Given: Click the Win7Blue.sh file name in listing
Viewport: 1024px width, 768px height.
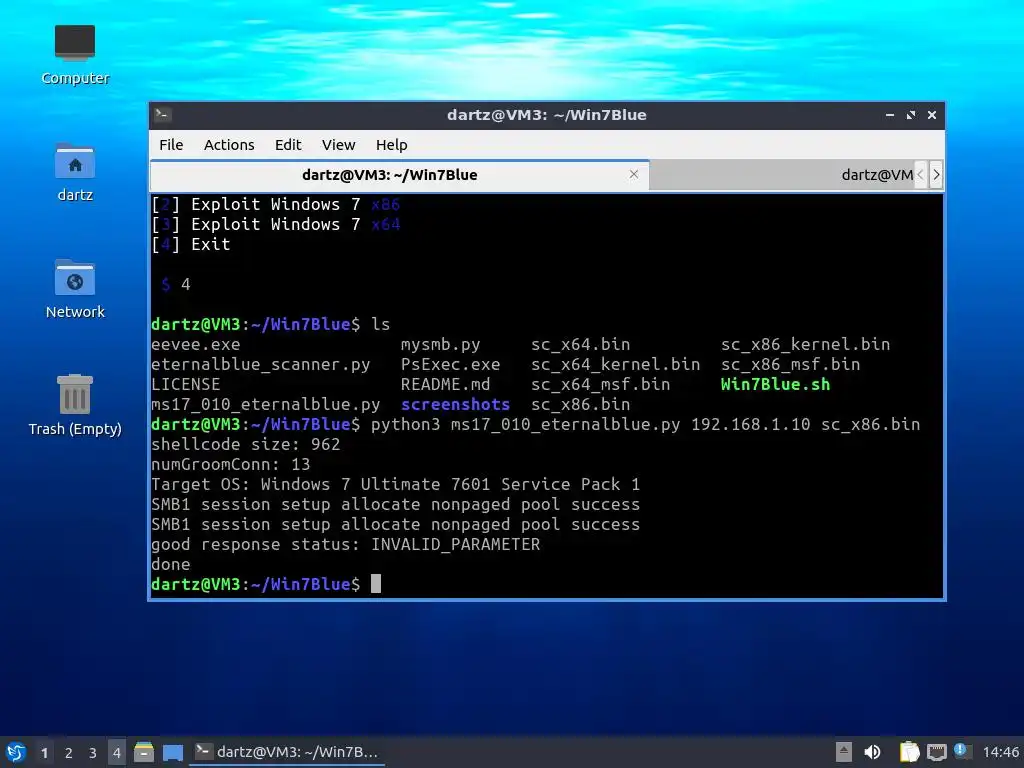Looking at the screenshot, I should point(775,384).
